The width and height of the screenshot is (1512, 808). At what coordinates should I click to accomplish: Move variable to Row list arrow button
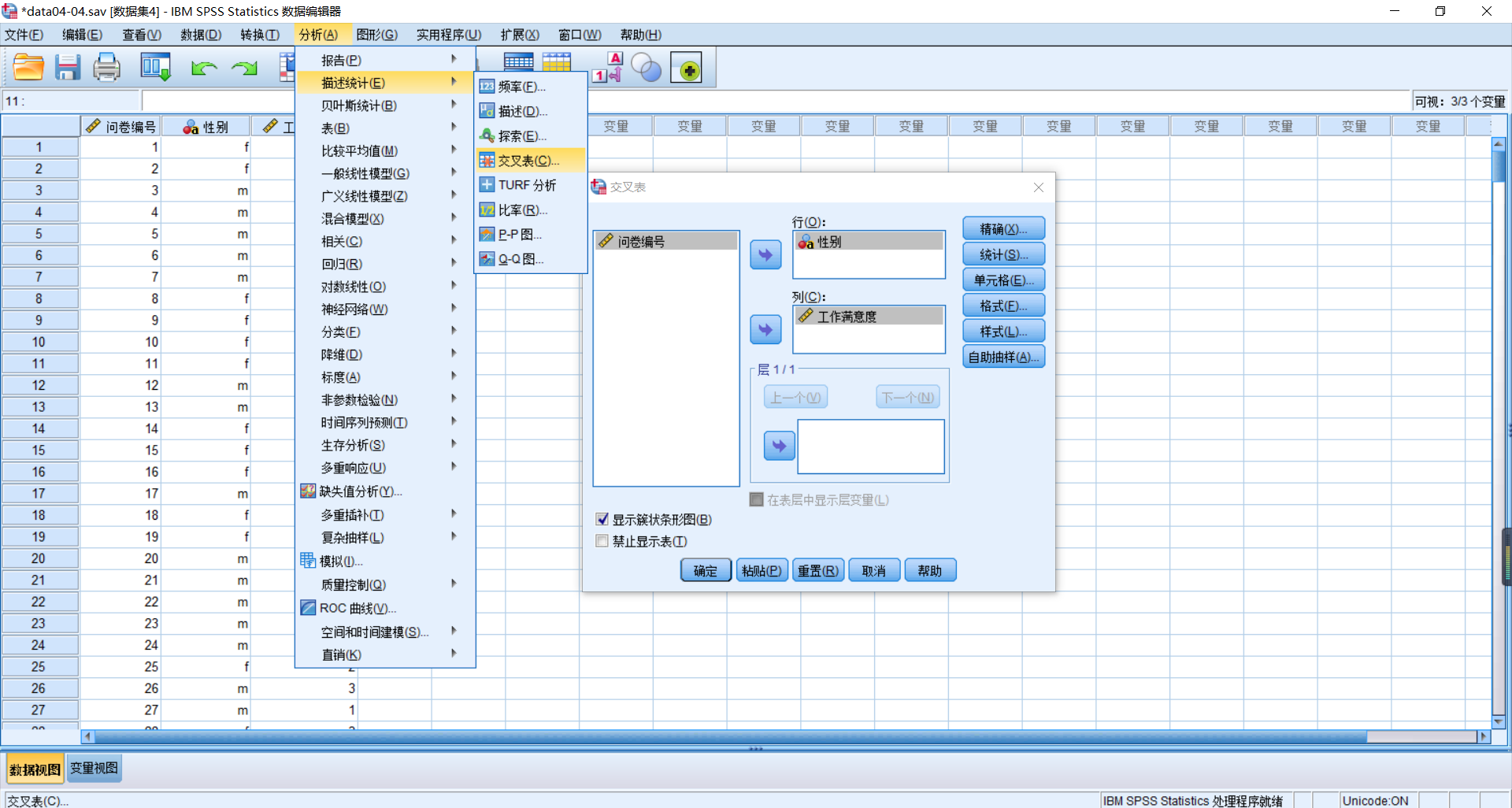point(765,254)
